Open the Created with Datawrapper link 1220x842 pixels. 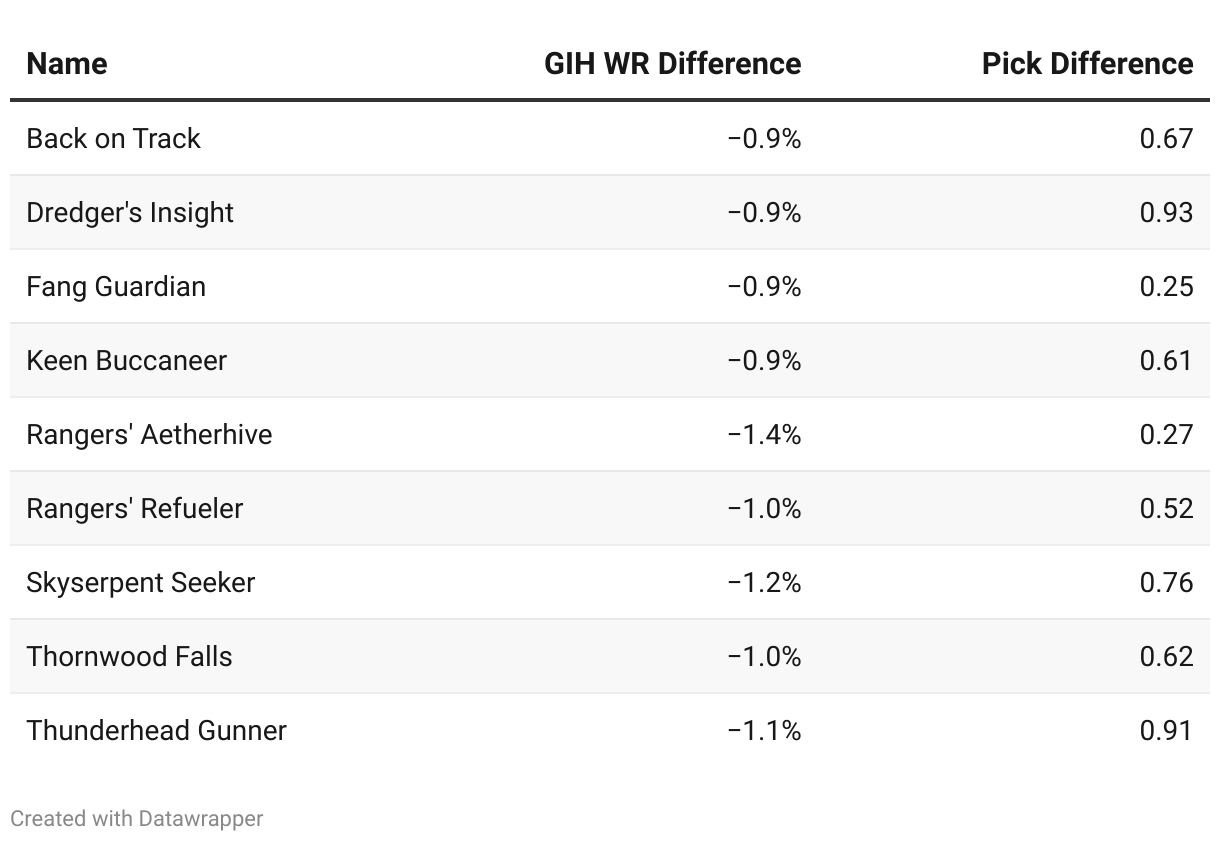(137, 818)
